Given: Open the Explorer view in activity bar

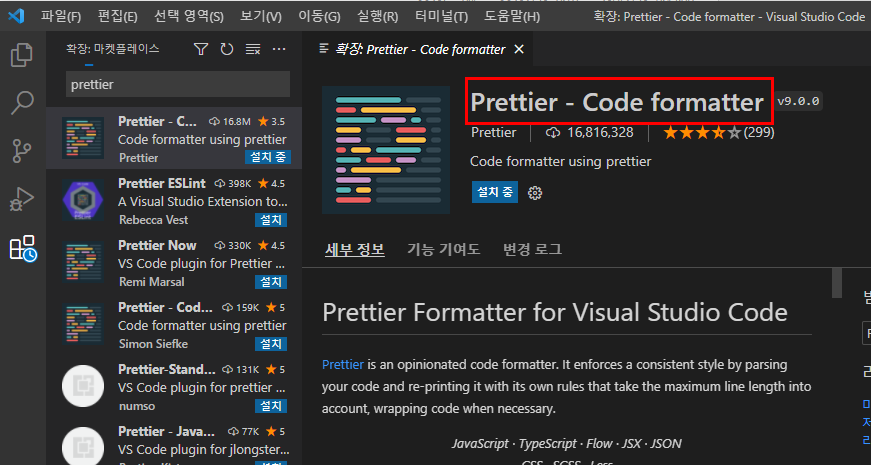Looking at the screenshot, I should click(x=22, y=54).
